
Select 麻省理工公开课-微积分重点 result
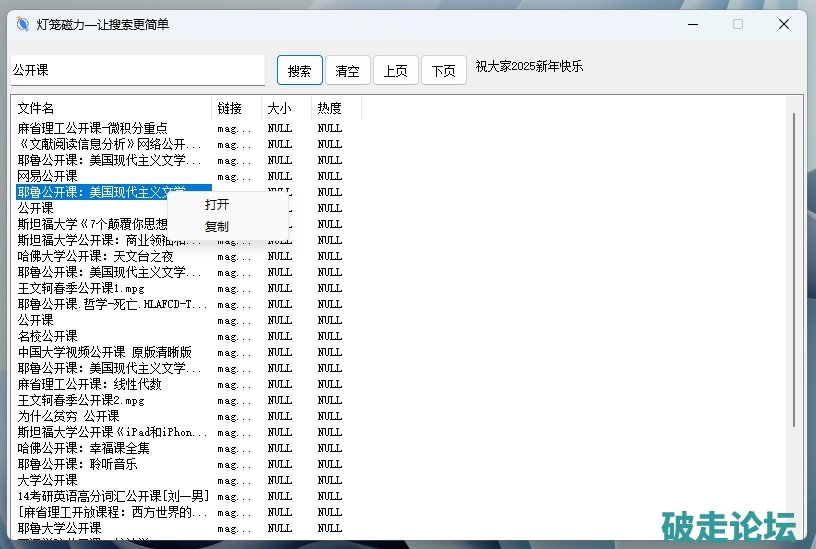pos(92,128)
